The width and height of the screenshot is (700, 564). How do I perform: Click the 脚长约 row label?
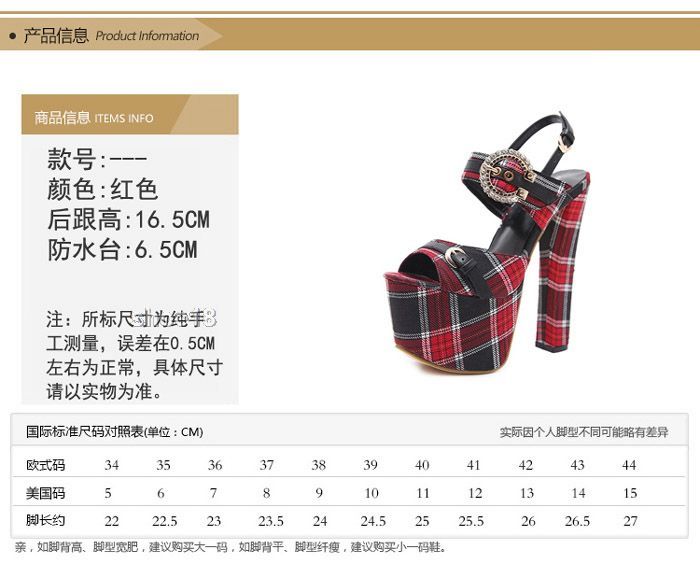(x=46, y=521)
